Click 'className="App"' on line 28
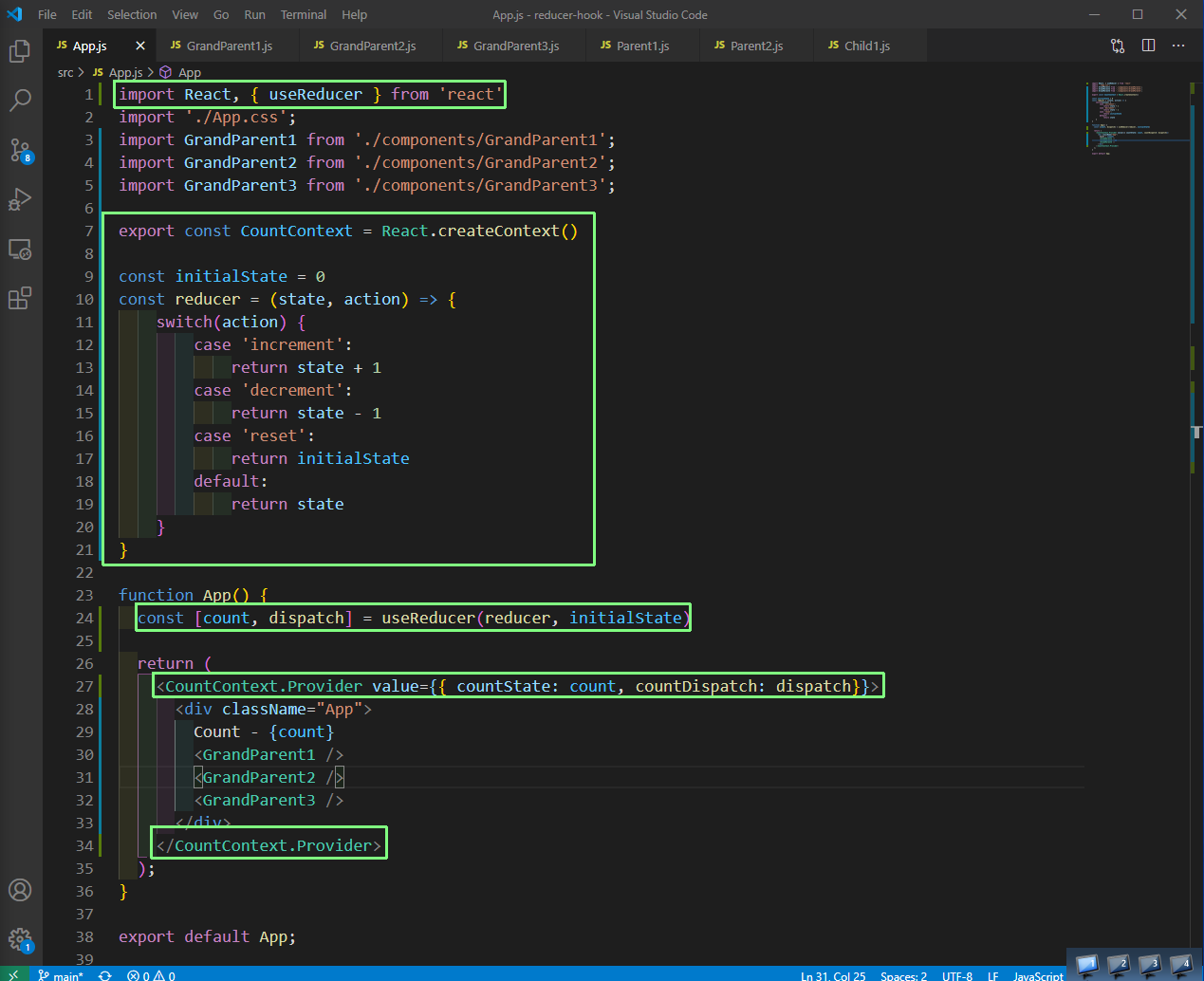 click(x=292, y=709)
